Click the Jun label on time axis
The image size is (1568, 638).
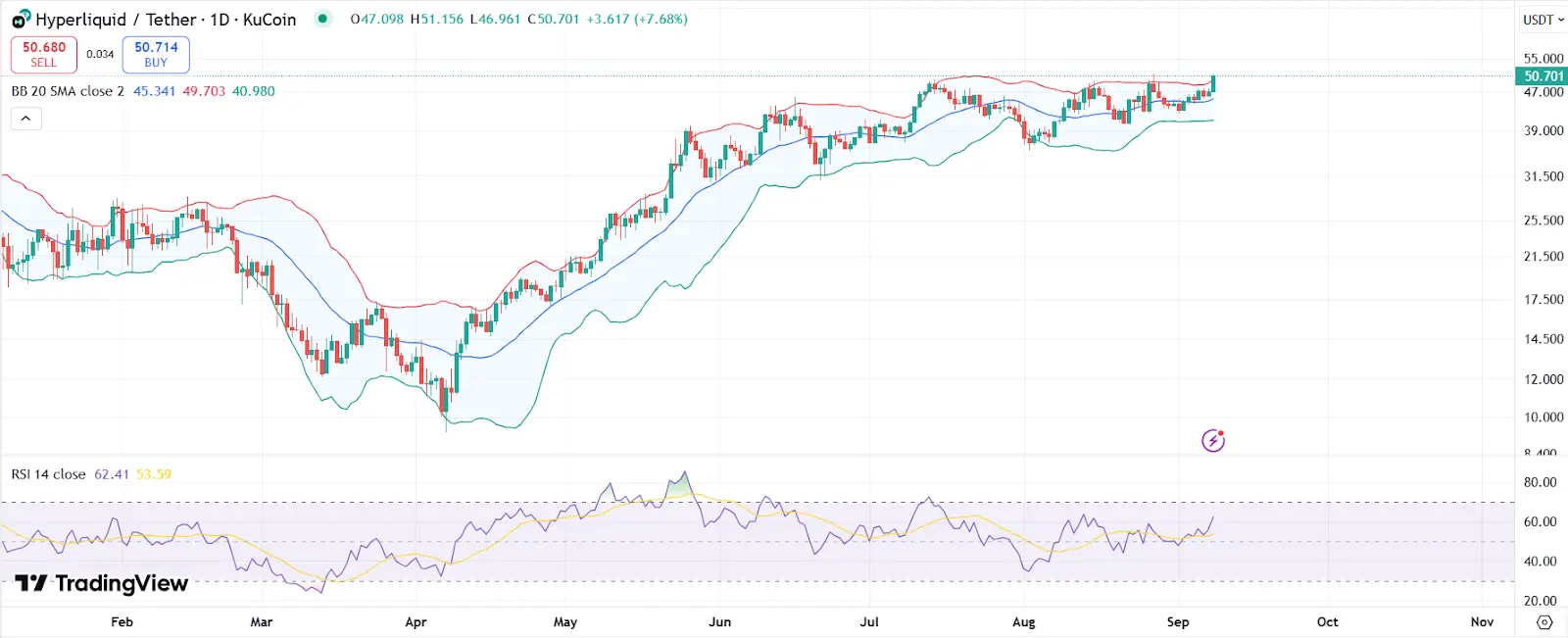click(720, 622)
